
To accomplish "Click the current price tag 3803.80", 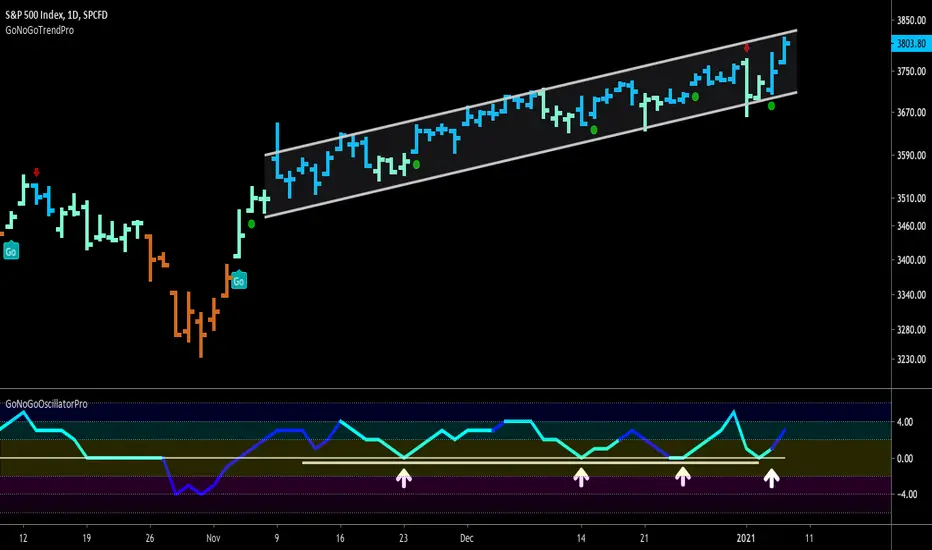I will pos(911,43).
